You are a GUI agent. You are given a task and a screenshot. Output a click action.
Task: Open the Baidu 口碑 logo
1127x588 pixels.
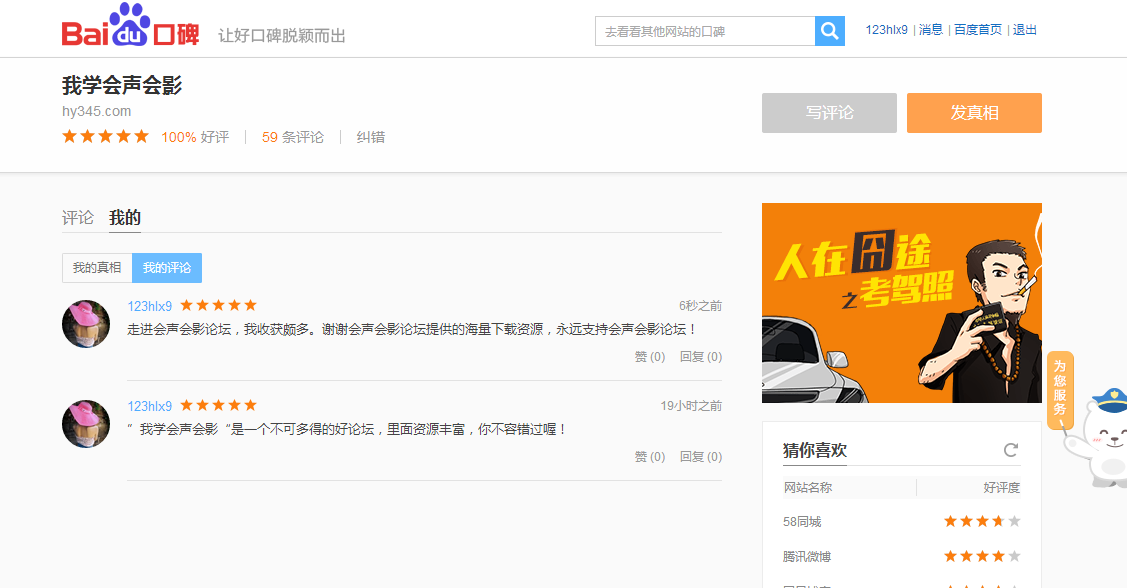(130, 26)
